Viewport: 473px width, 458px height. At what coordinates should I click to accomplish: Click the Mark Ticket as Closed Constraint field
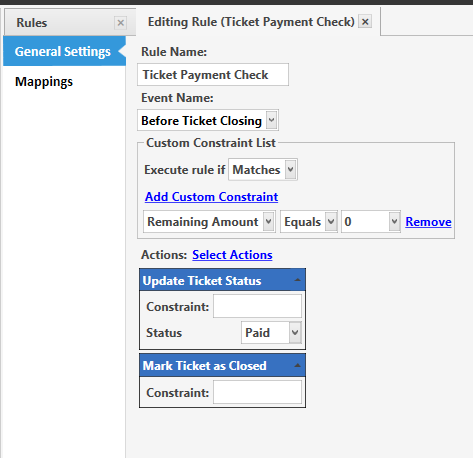pyautogui.click(x=257, y=392)
